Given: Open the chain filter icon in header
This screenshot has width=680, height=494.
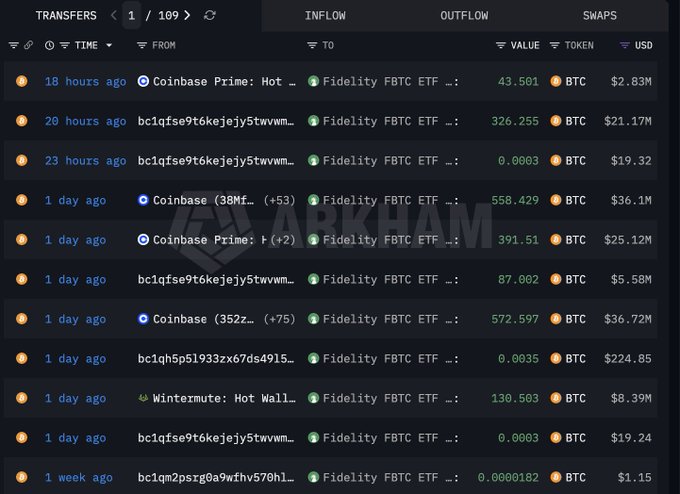Looking at the screenshot, I should coord(13,45).
